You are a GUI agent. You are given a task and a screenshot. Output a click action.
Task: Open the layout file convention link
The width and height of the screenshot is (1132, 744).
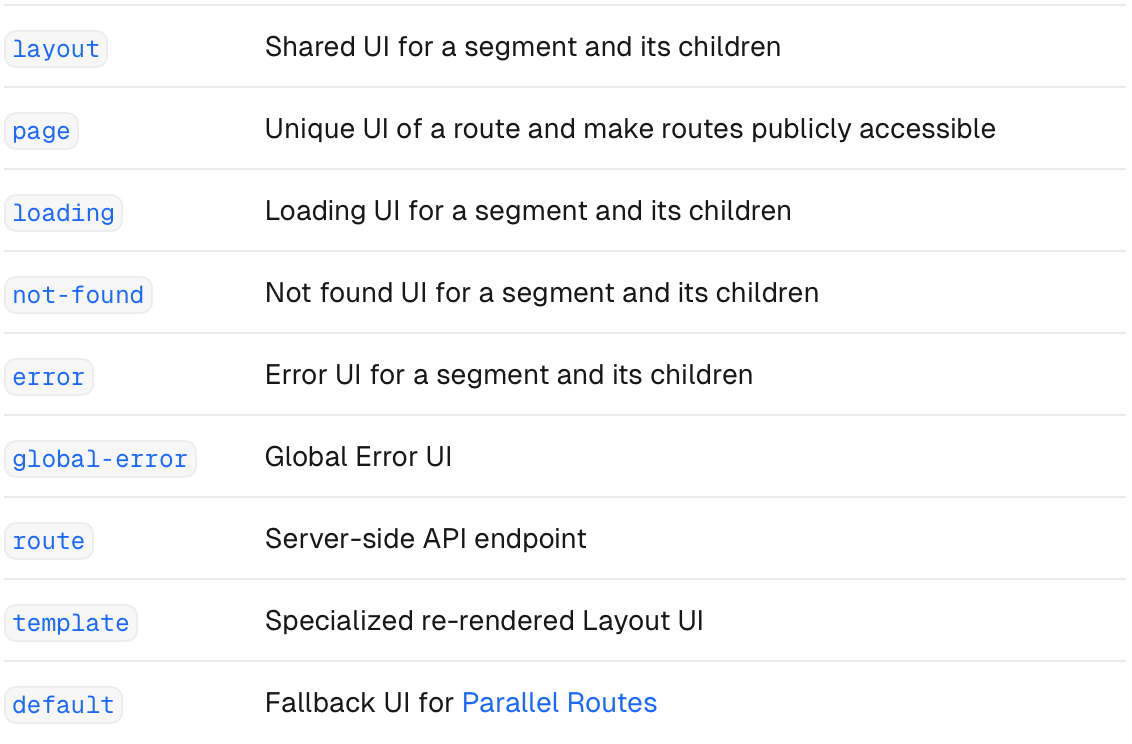tap(56, 49)
